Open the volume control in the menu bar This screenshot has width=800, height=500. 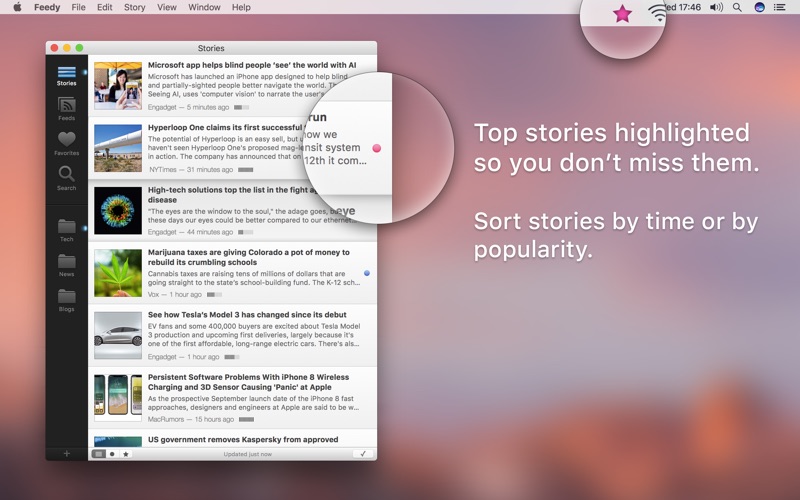pos(716,7)
